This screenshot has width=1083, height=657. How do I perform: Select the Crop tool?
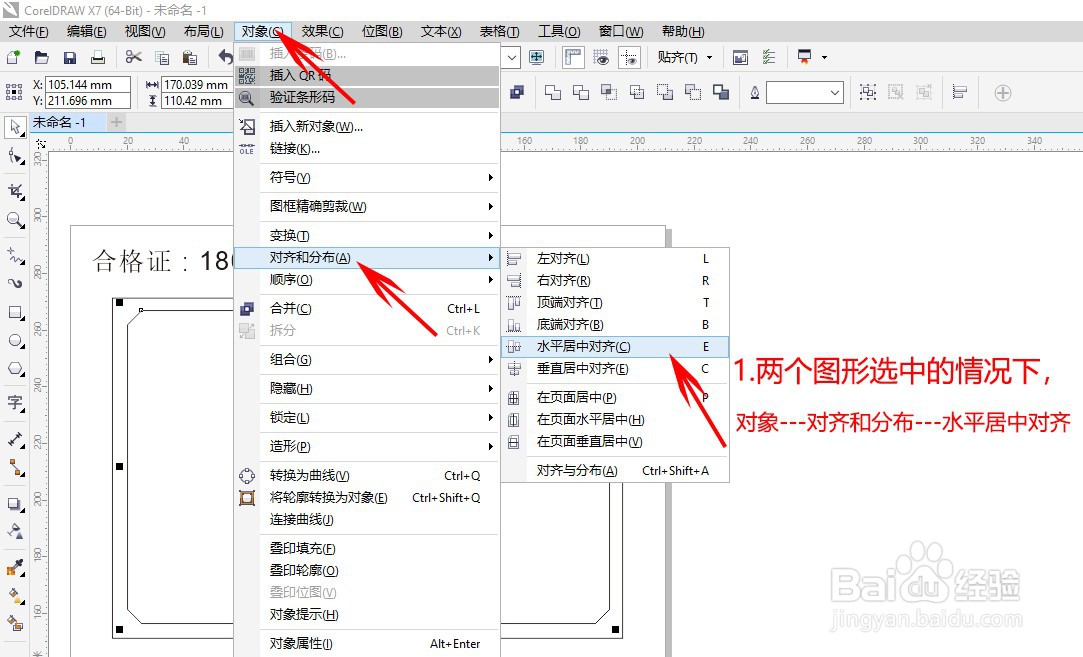coord(15,191)
